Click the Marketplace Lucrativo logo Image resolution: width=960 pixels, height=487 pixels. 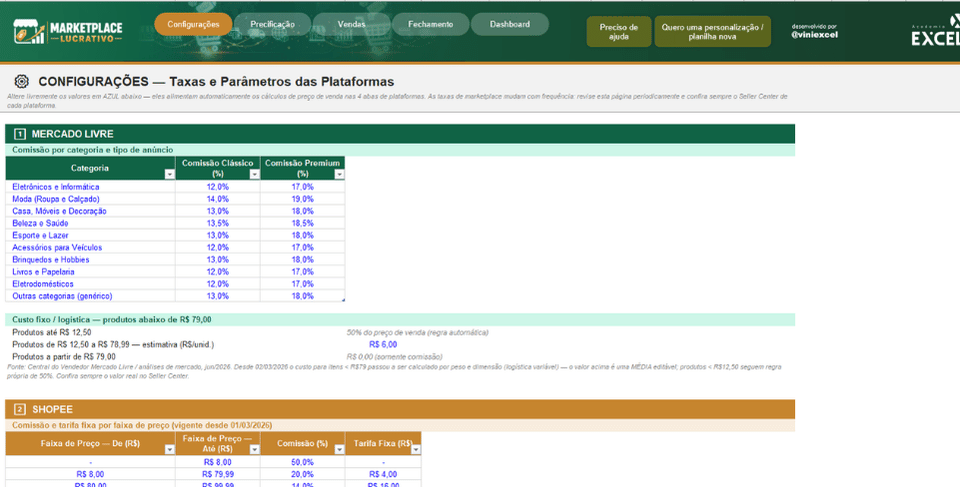68,31
